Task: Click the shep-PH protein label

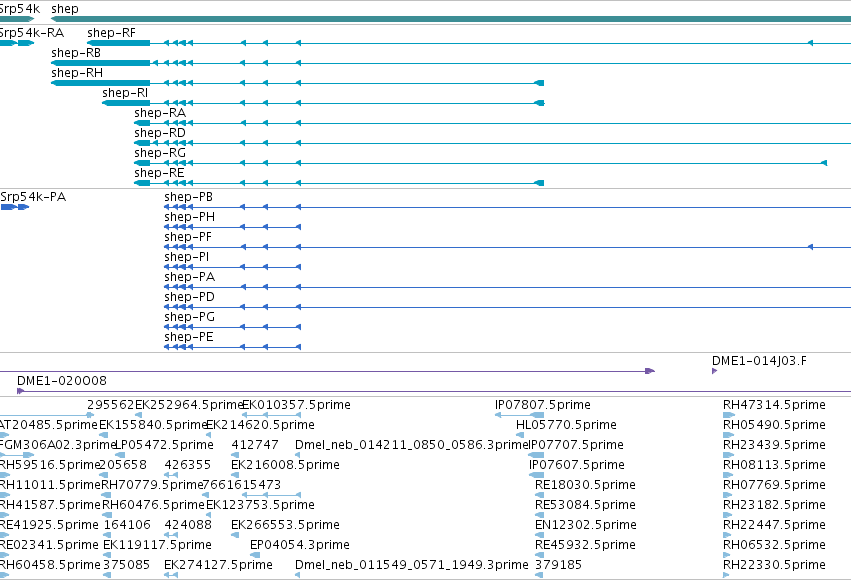Action: [189, 217]
